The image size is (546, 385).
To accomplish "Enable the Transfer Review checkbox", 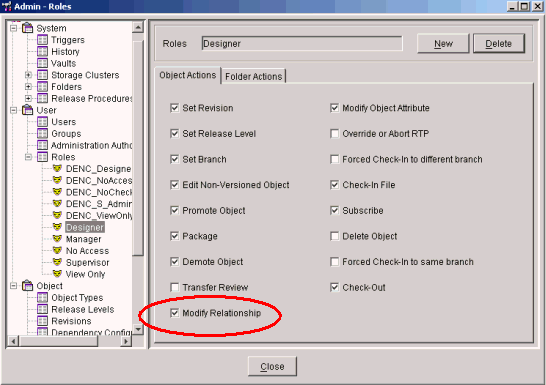I will [174, 288].
